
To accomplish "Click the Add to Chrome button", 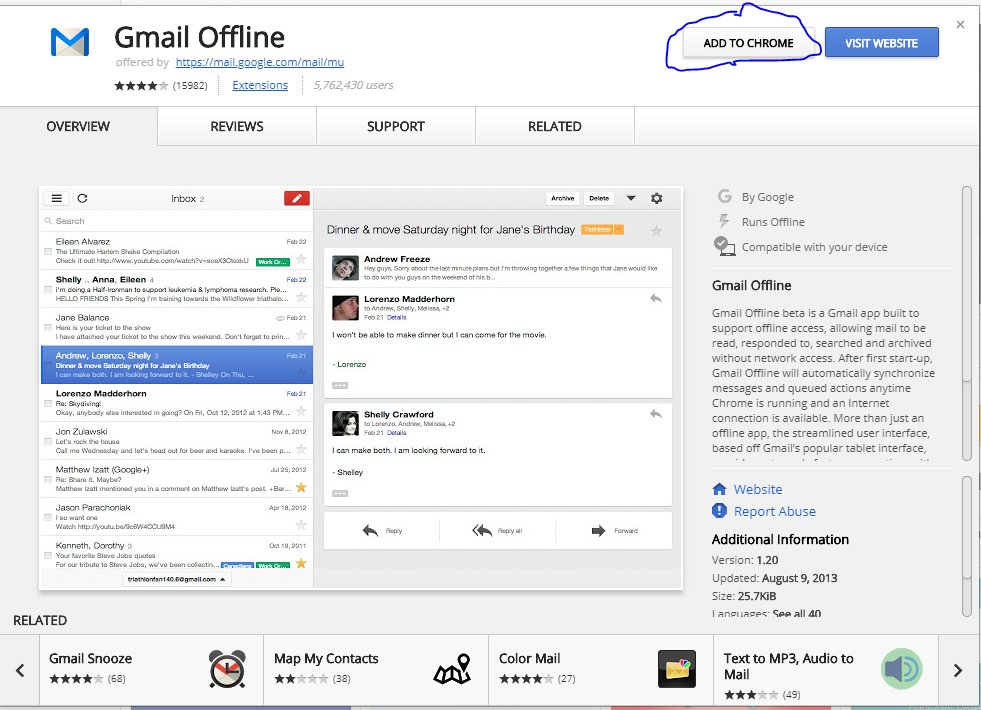I will 748,43.
